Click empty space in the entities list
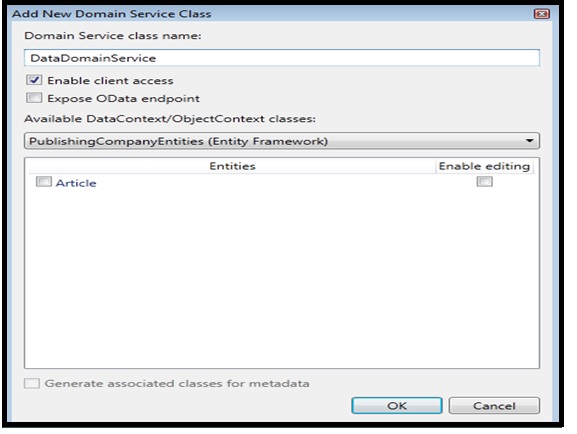Viewport: 577px width, 434px height. click(x=282, y=276)
